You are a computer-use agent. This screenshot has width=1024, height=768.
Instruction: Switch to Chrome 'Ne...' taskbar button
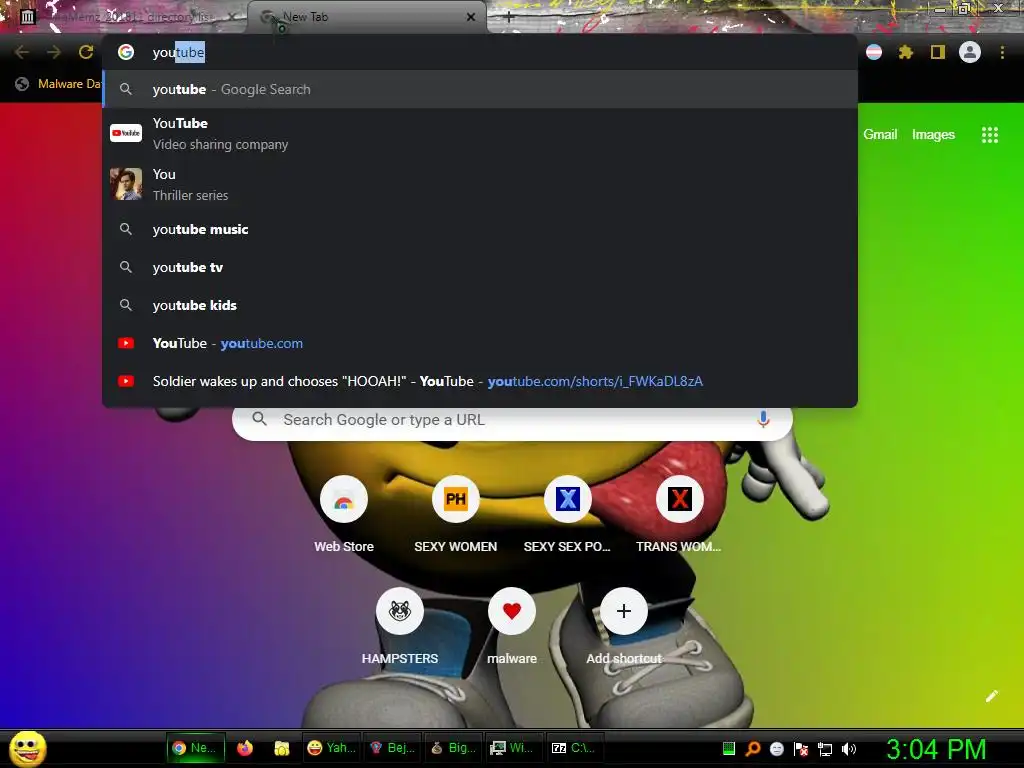(x=195, y=748)
